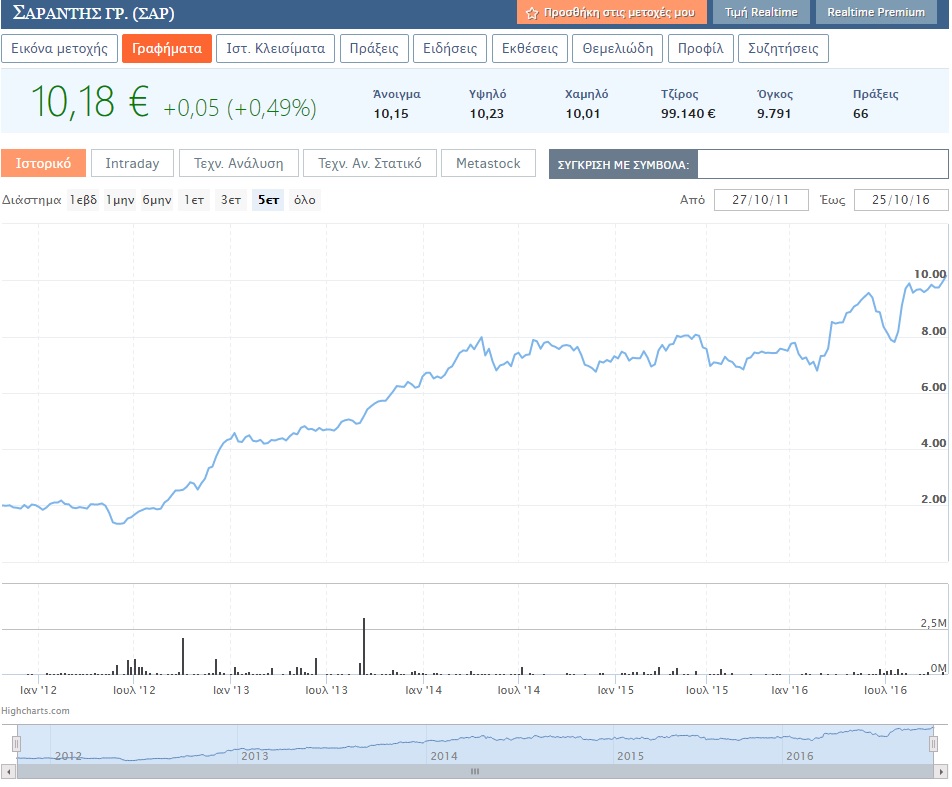Click the ΣΑΡΑΝΤΗΣ ΓΡ. (ΣΑΡ) title

point(94,13)
